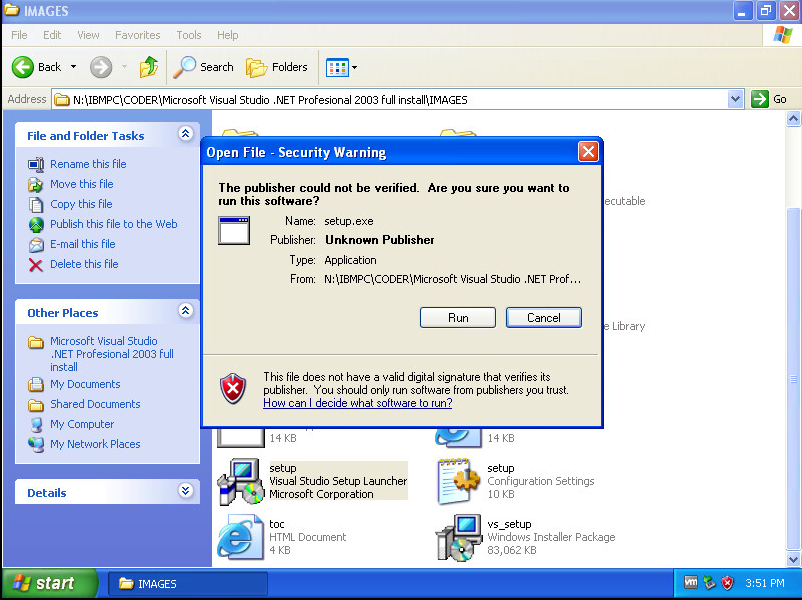This screenshot has height=600, width=802.
Task: Toggle the Folders pane button
Action: point(277,67)
